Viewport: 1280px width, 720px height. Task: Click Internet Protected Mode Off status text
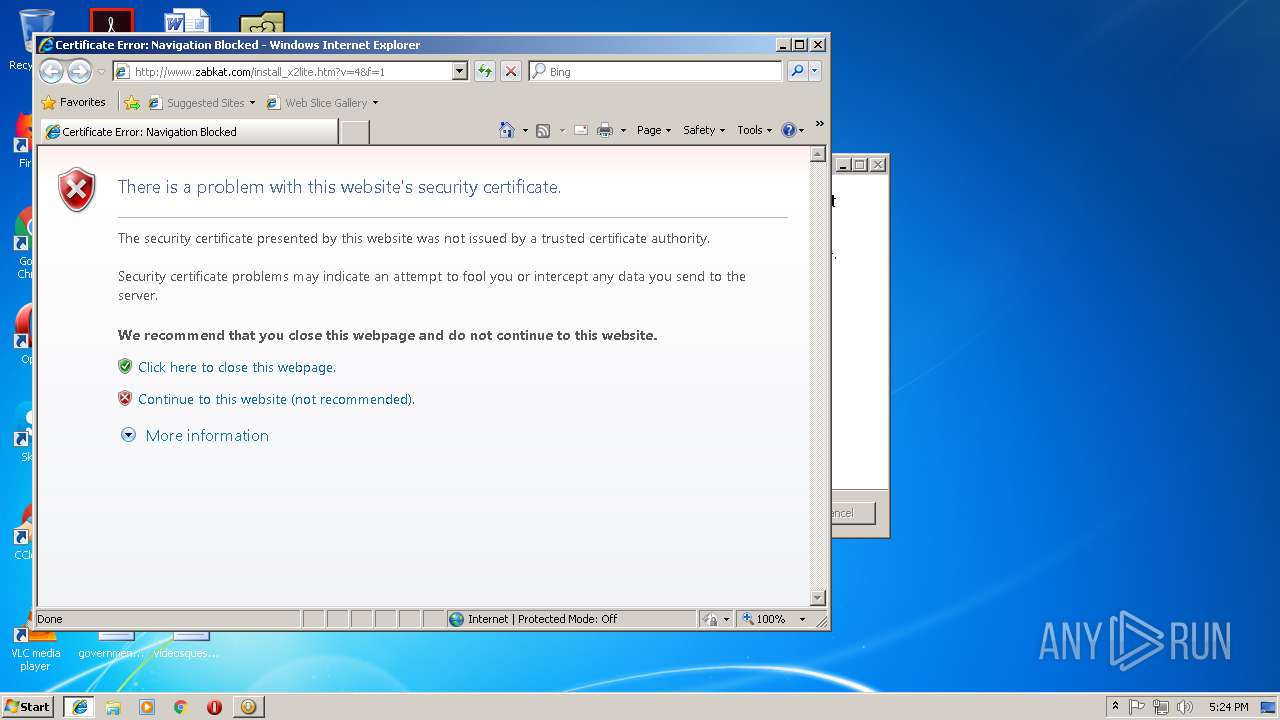tap(542, 619)
